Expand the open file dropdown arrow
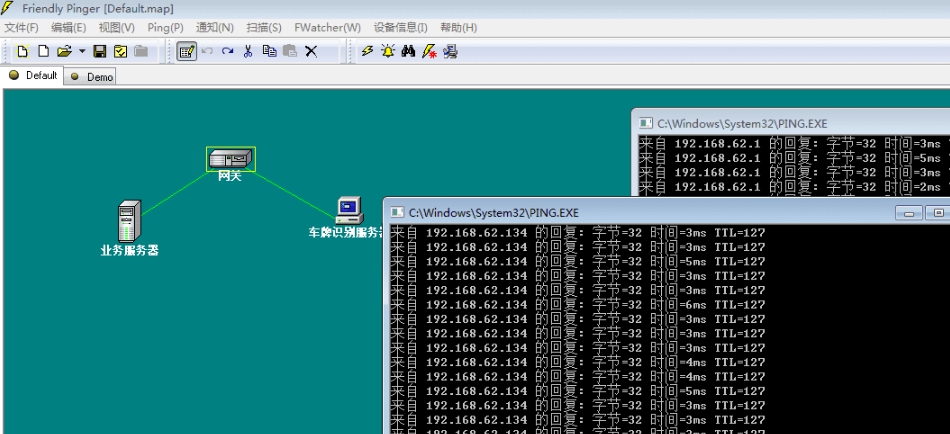The width and height of the screenshot is (950, 434). [x=82, y=51]
